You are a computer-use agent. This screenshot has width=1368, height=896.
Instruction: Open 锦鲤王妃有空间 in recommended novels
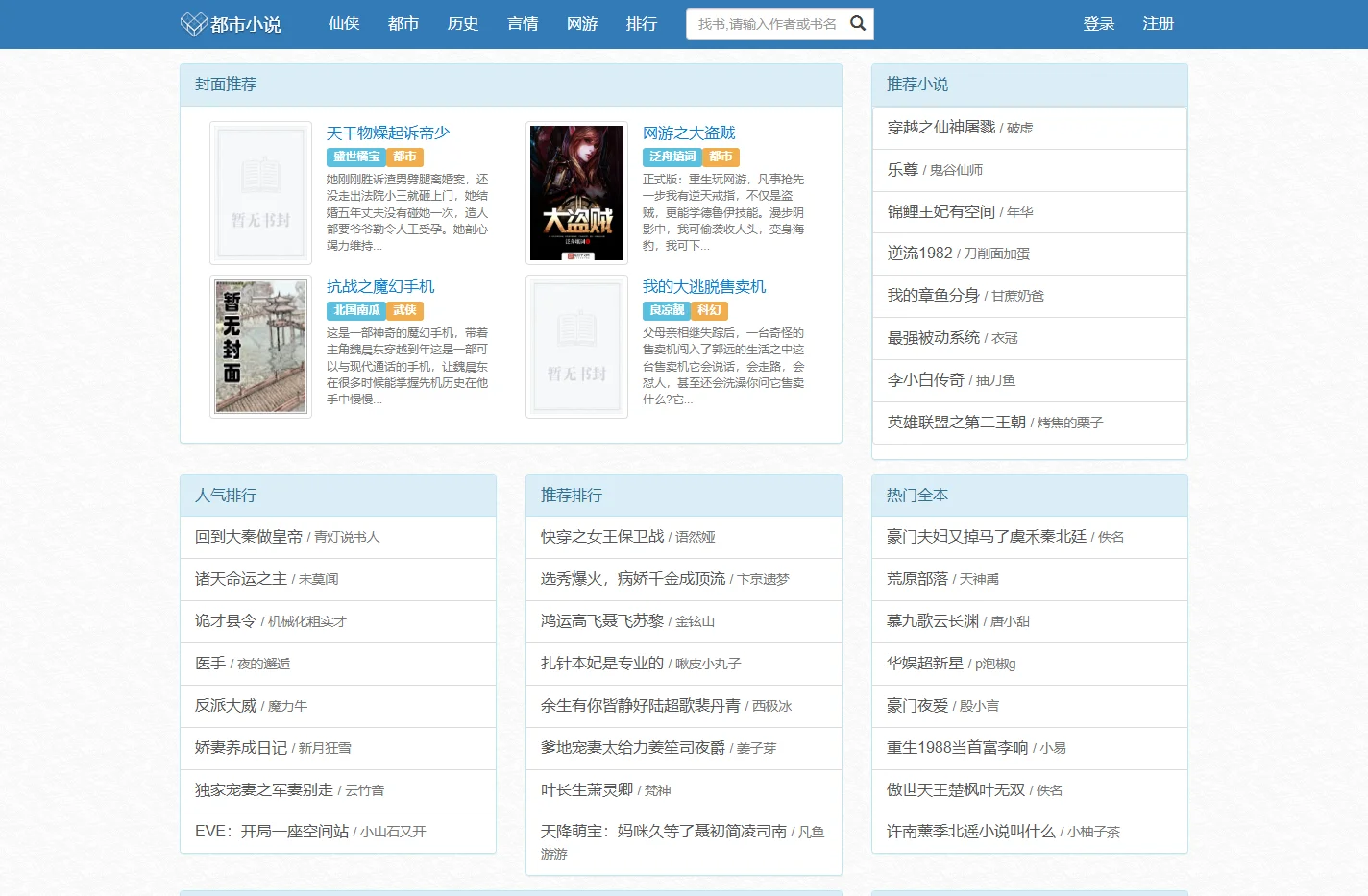[941, 212]
